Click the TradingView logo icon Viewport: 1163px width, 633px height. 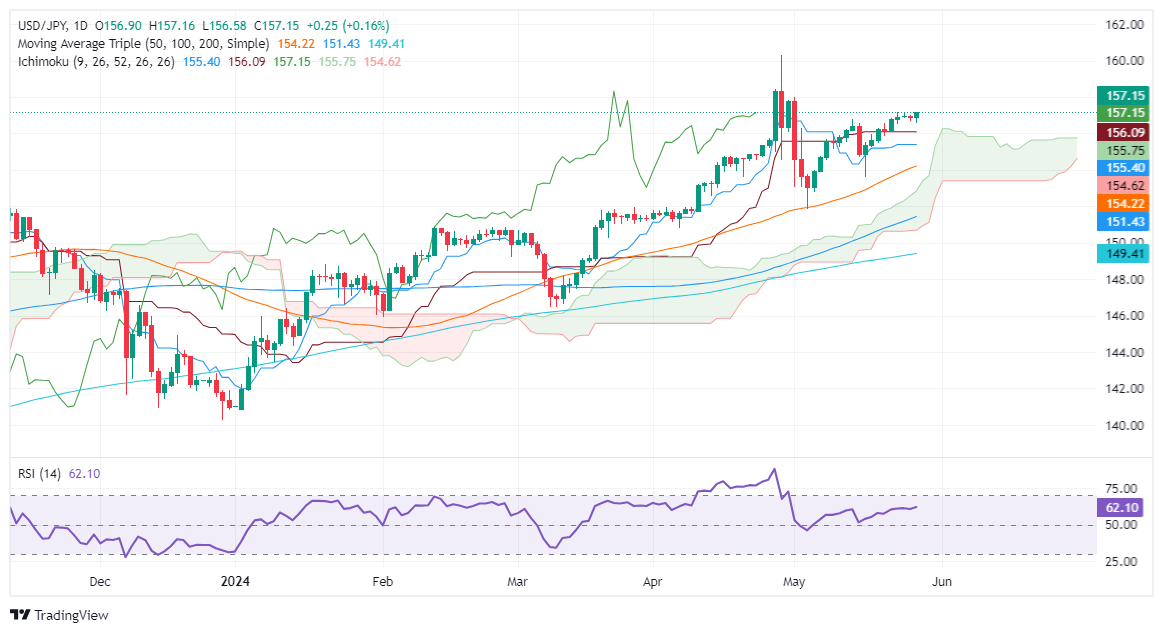[21, 615]
